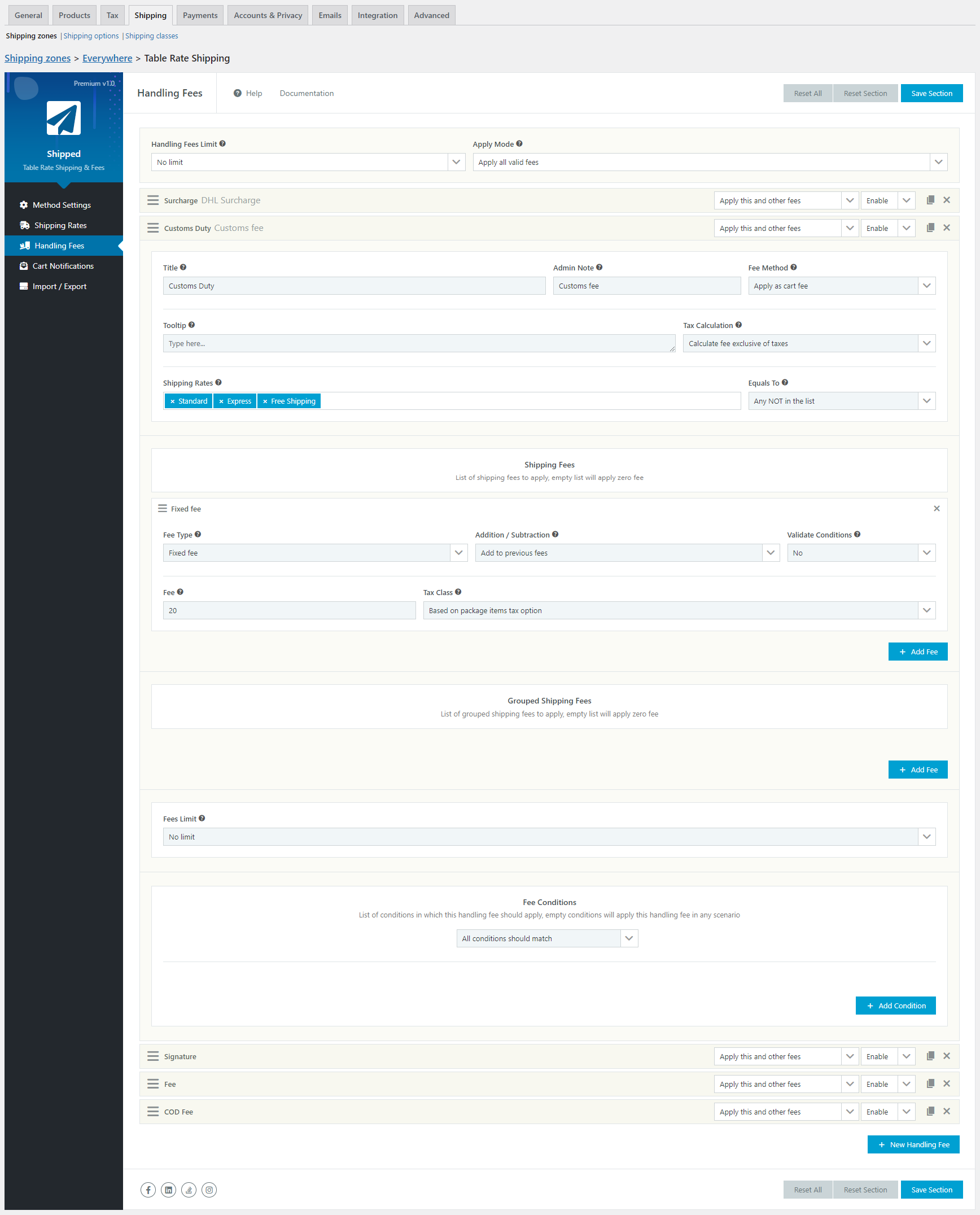Open the Fees Limit dropdown
The width and height of the screenshot is (980, 1215).
(549, 837)
